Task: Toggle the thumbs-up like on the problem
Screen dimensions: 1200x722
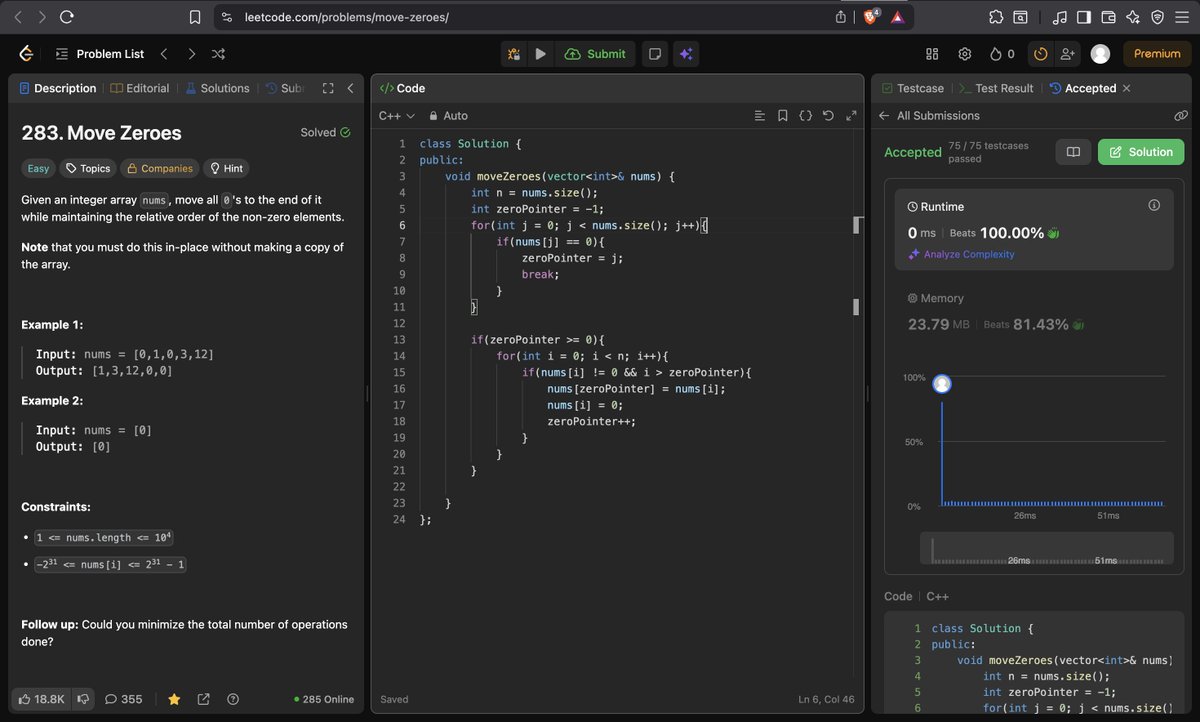Action: (x=24, y=699)
